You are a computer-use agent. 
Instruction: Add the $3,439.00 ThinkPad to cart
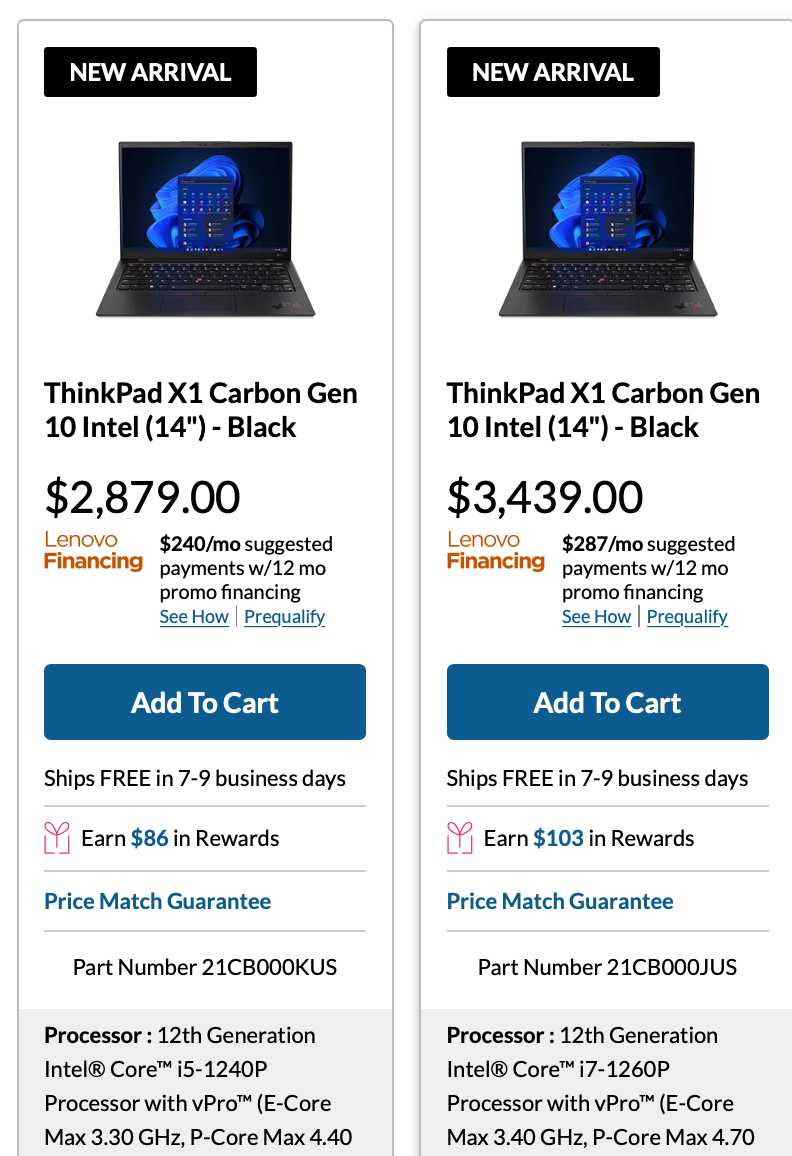pos(607,702)
